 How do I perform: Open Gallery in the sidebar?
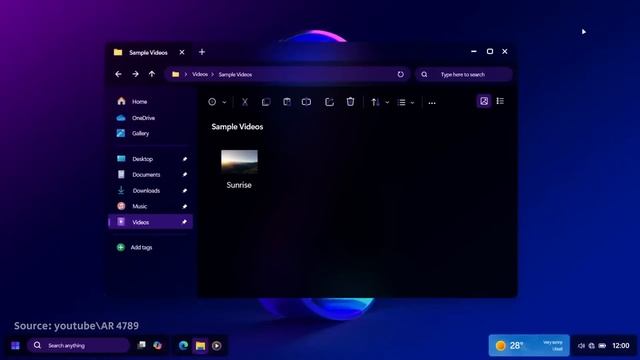pos(150,133)
